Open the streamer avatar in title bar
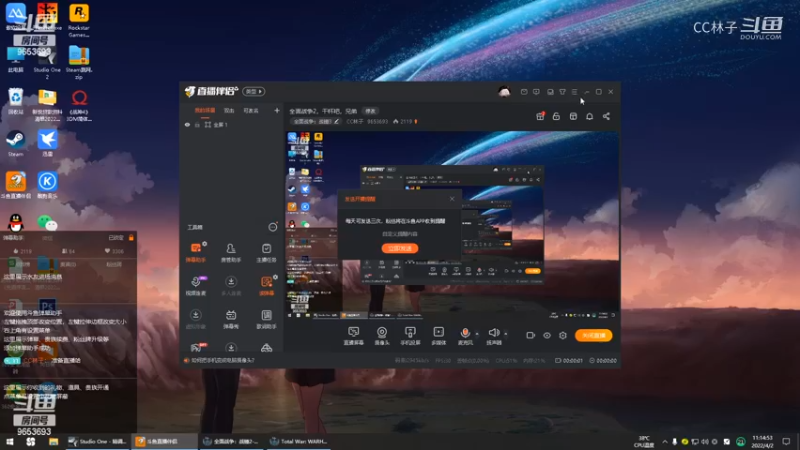 [504, 92]
